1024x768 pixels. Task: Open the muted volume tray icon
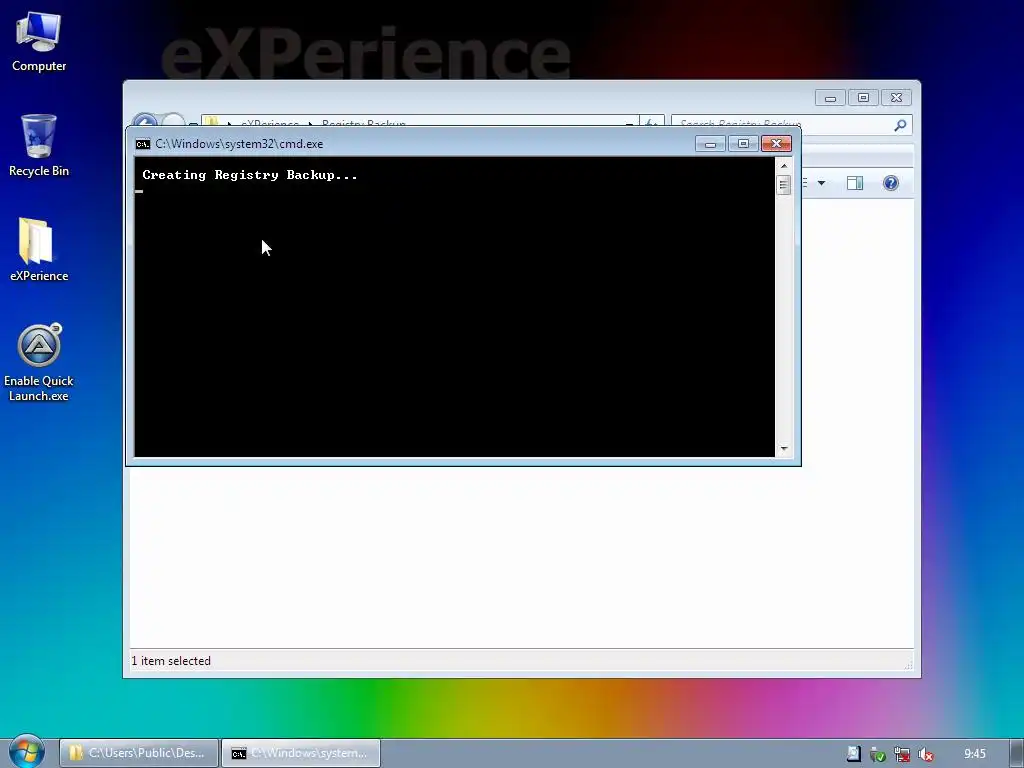tap(926, 754)
